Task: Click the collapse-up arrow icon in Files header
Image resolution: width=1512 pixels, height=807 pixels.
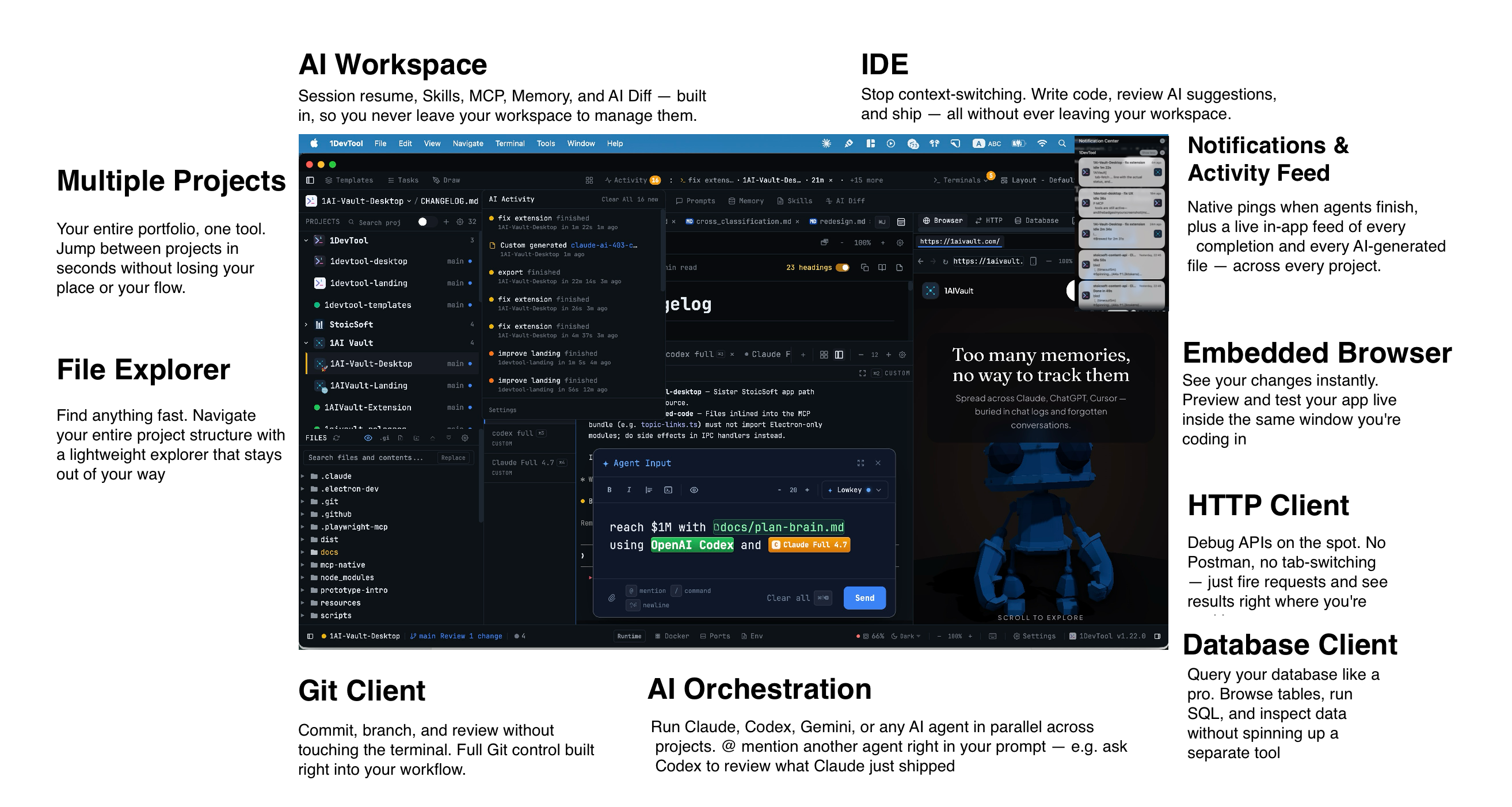Action: click(433, 438)
